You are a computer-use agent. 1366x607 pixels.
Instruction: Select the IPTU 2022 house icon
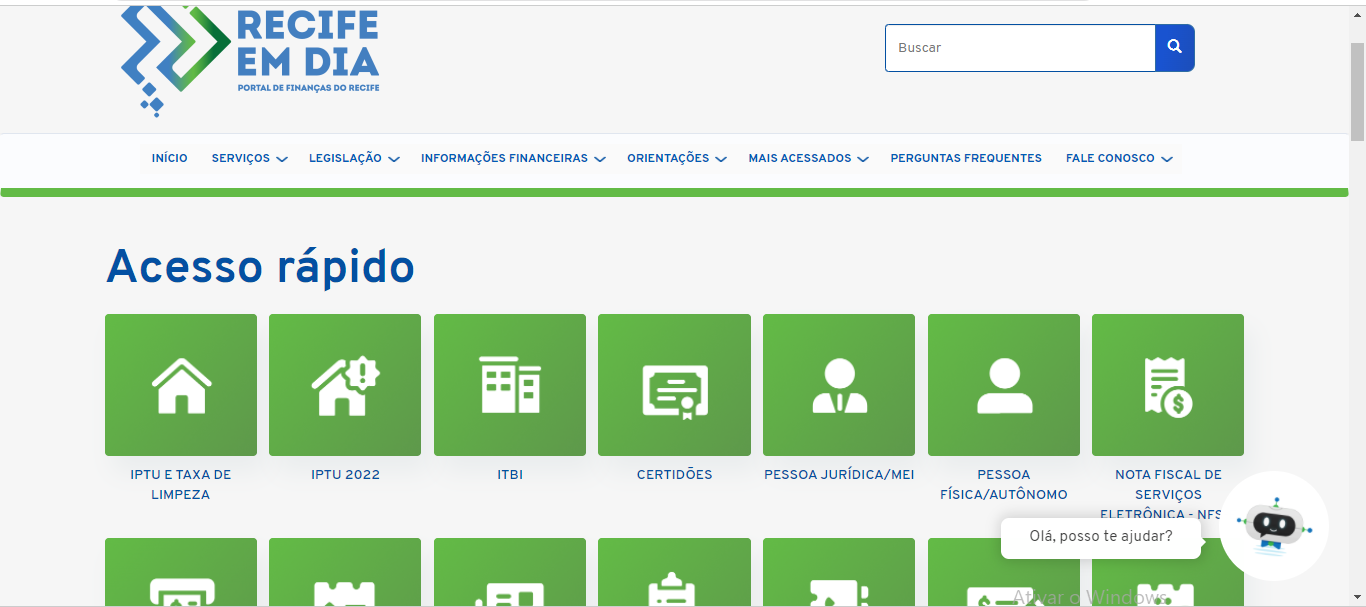click(344, 385)
